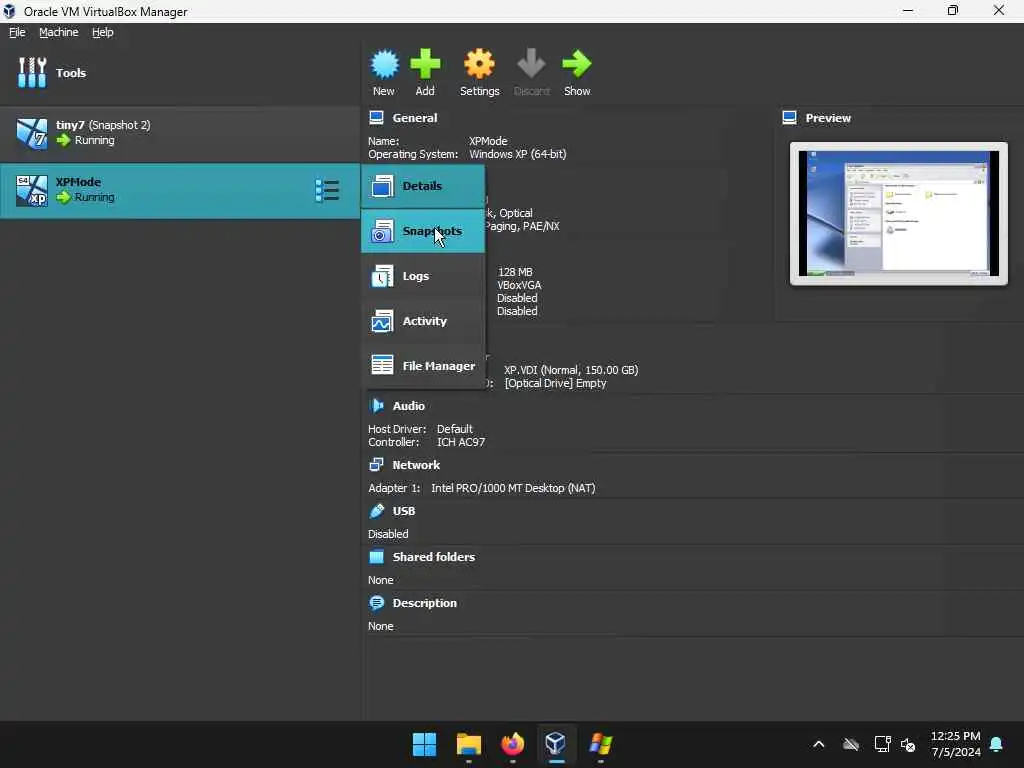The height and width of the screenshot is (768, 1024).
Task: Click the Details icon in tools menu
Action: pyautogui.click(x=382, y=186)
